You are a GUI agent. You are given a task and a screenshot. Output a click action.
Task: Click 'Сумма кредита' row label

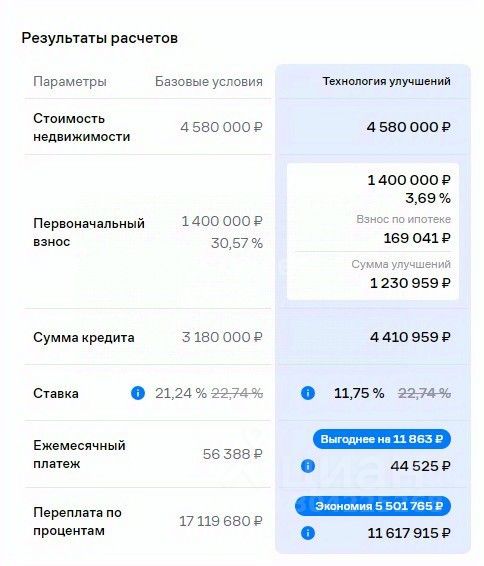tap(84, 338)
